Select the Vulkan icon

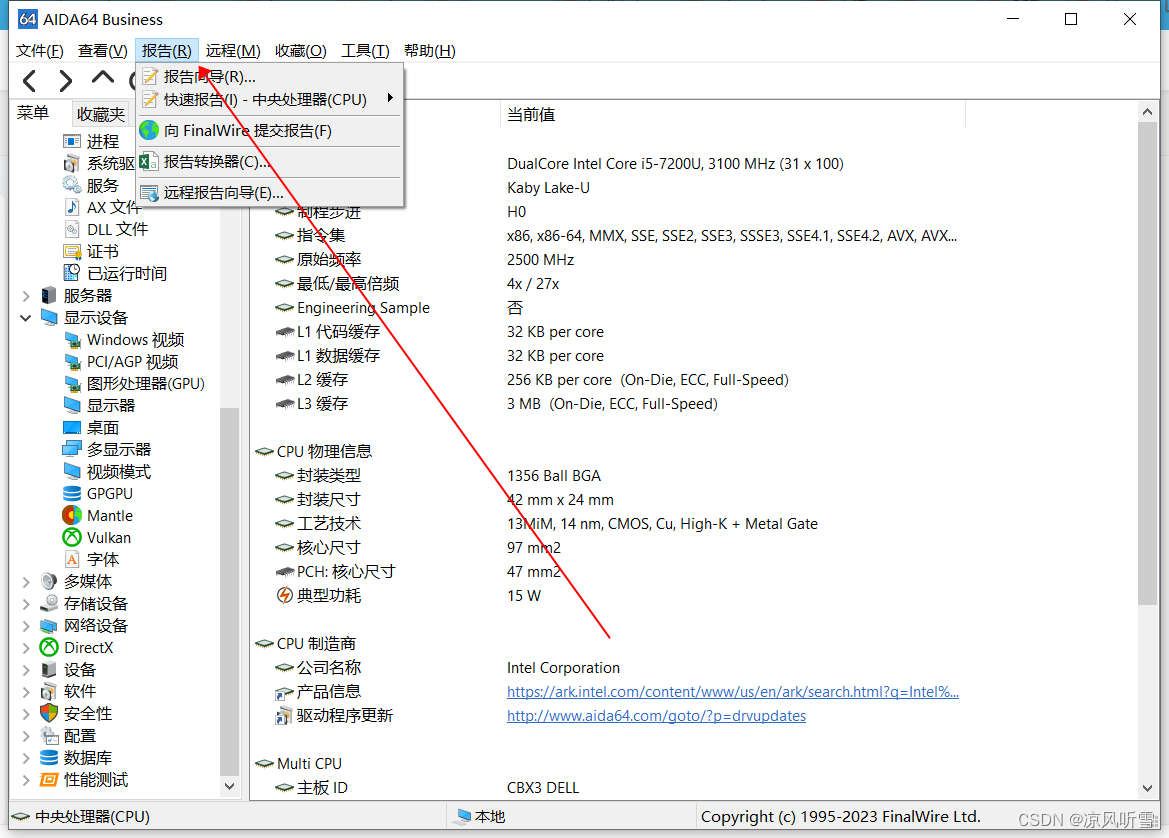[x=72, y=538]
